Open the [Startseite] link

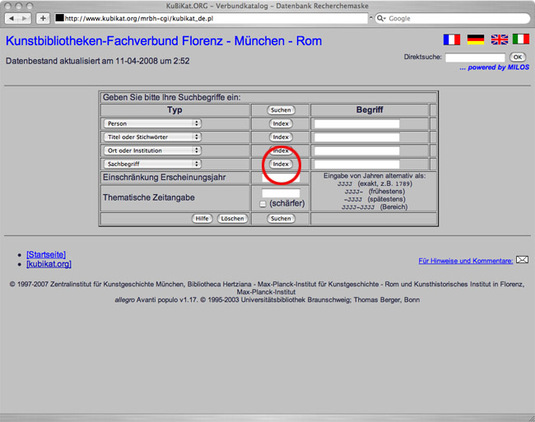pos(46,254)
